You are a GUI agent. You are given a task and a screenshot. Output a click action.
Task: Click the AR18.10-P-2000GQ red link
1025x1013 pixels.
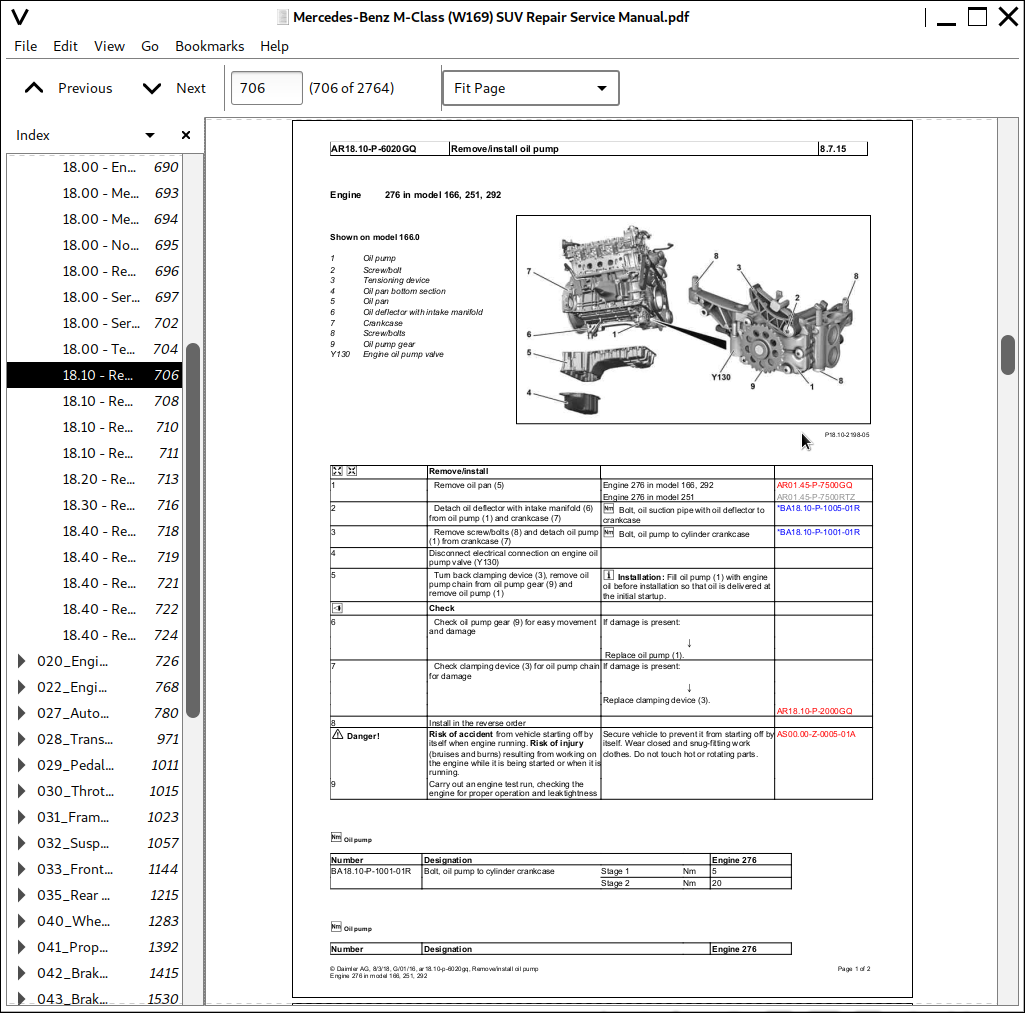click(815, 711)
